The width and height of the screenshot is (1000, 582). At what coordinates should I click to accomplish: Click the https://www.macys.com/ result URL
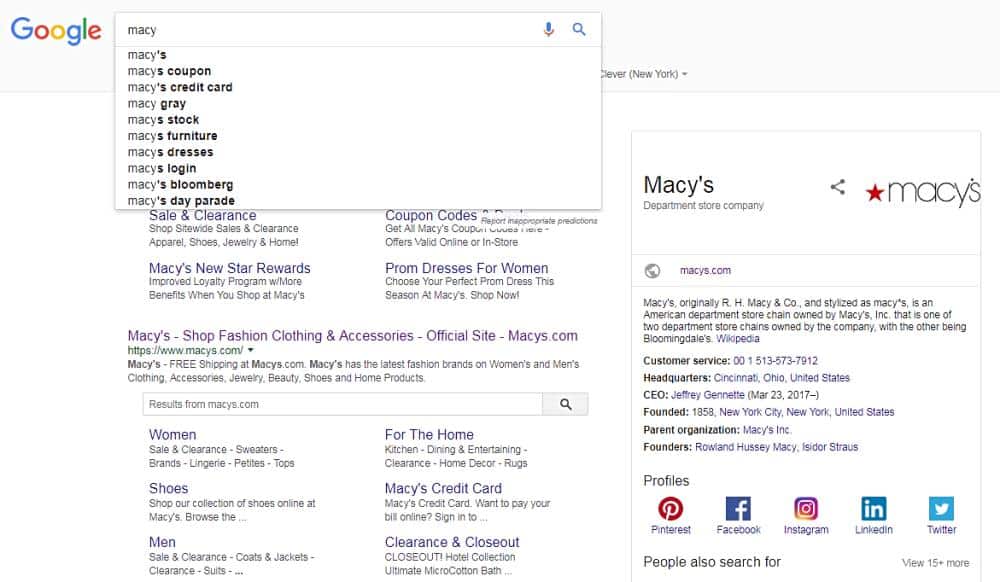click(185, 351)
